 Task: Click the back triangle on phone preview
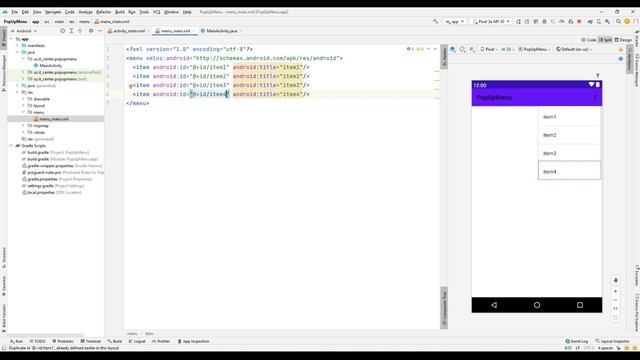point(494,305)
